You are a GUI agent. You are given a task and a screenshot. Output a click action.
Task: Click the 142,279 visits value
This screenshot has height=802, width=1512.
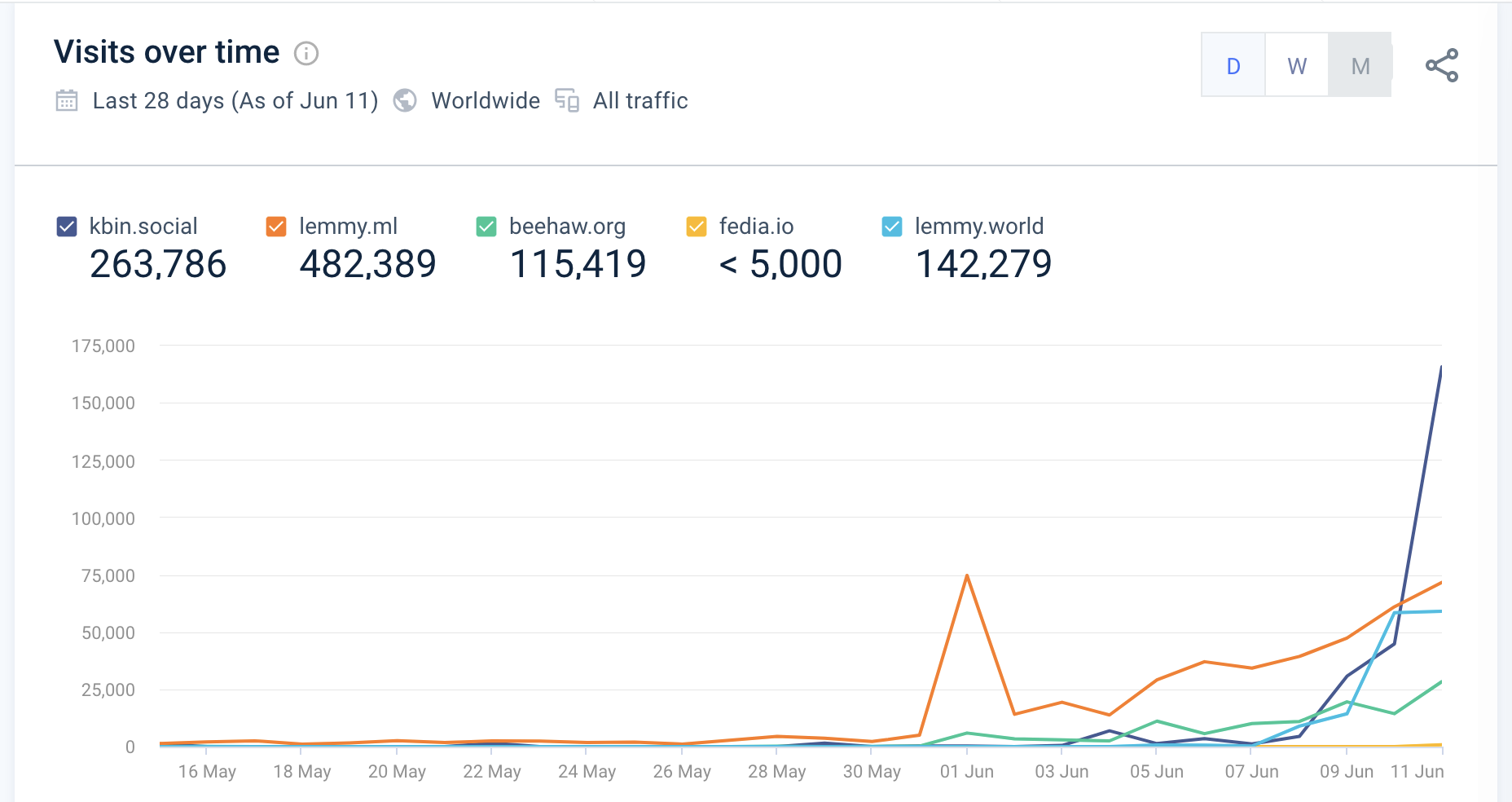[984, 264]
